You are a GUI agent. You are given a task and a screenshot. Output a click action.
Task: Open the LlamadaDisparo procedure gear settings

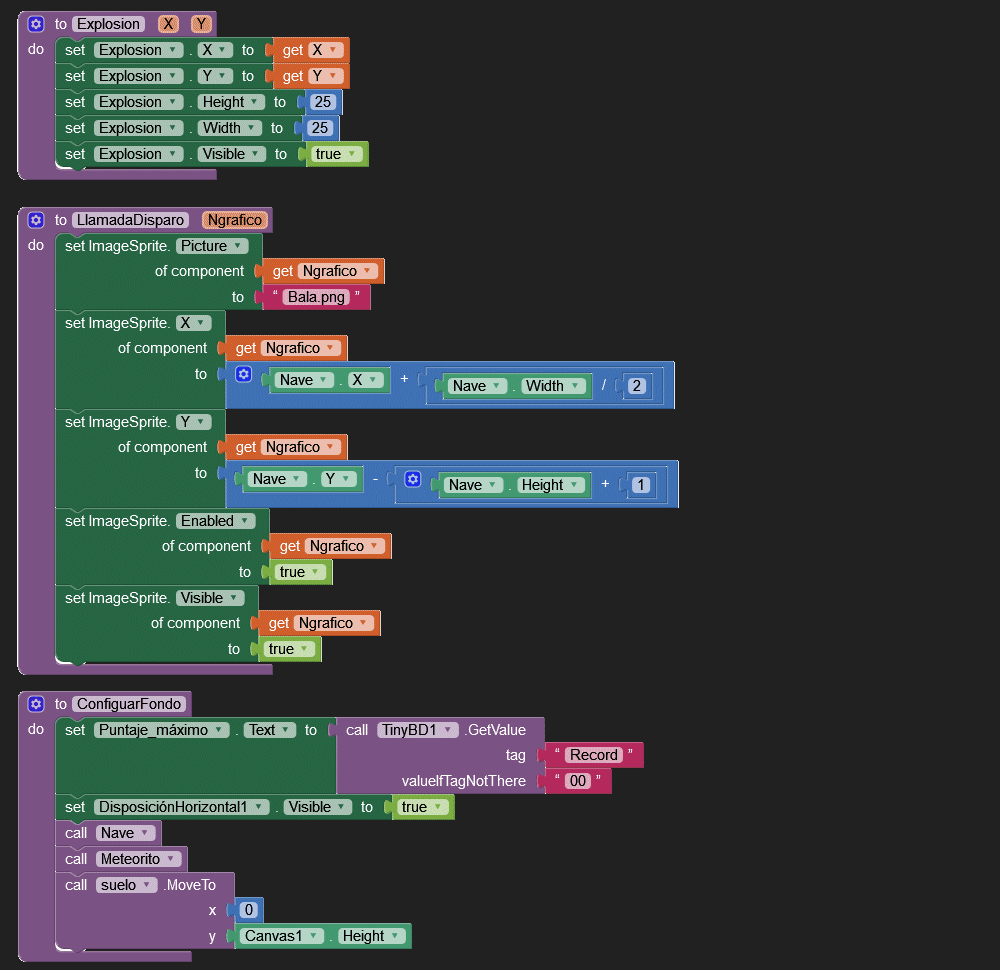pyautogui.click(x=36, y=220)
